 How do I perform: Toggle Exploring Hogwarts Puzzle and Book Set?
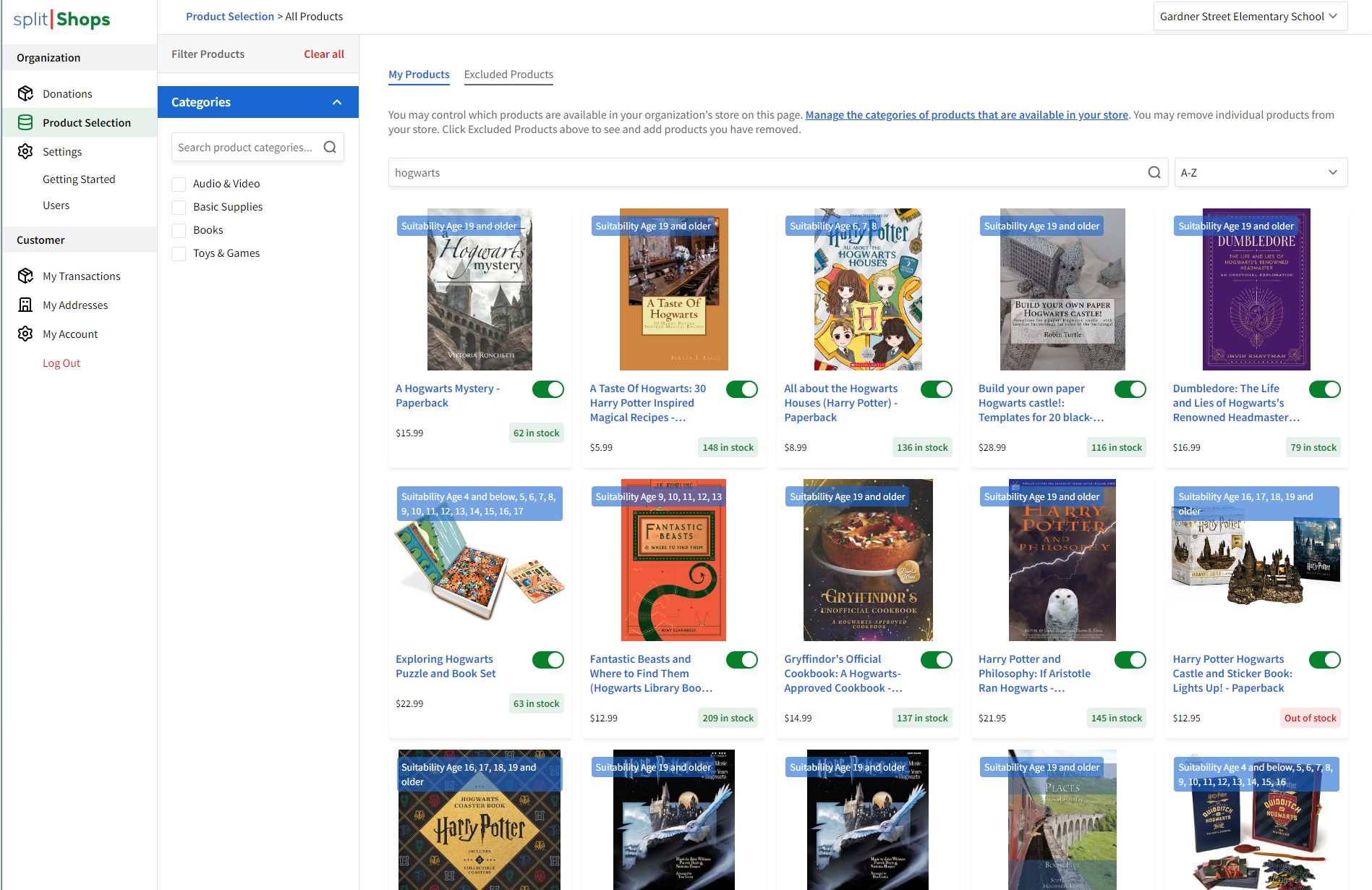click(x=548, y=660)
